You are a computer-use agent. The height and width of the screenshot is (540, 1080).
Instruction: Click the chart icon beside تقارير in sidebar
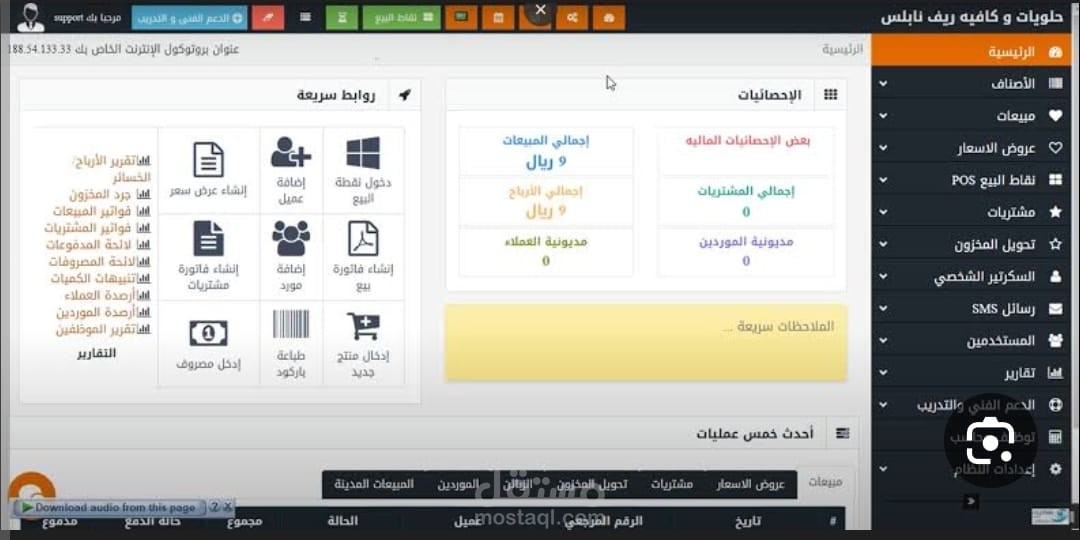pyautogui.click(x=1055, y=373)
